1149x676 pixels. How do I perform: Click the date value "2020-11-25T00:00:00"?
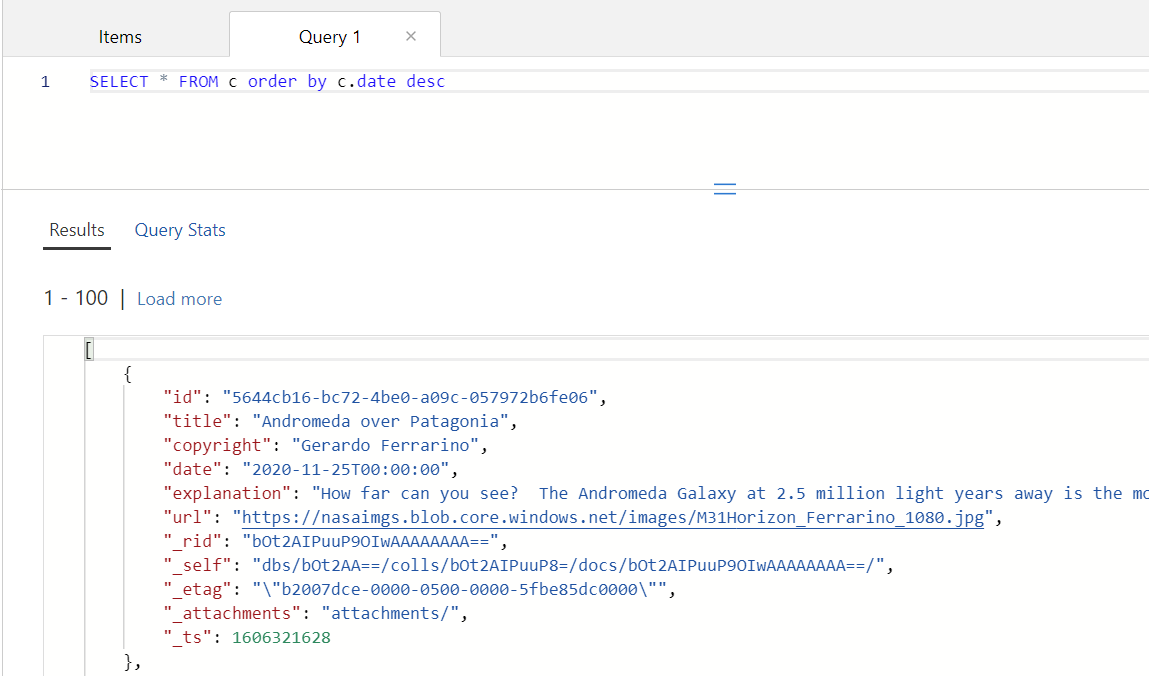point(346,469)
